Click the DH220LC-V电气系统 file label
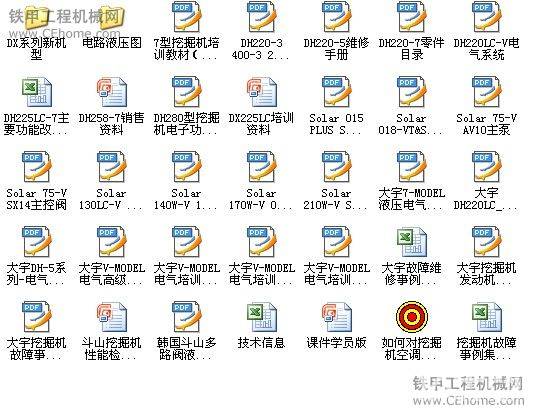534x416 pixels. coord(486,49)
